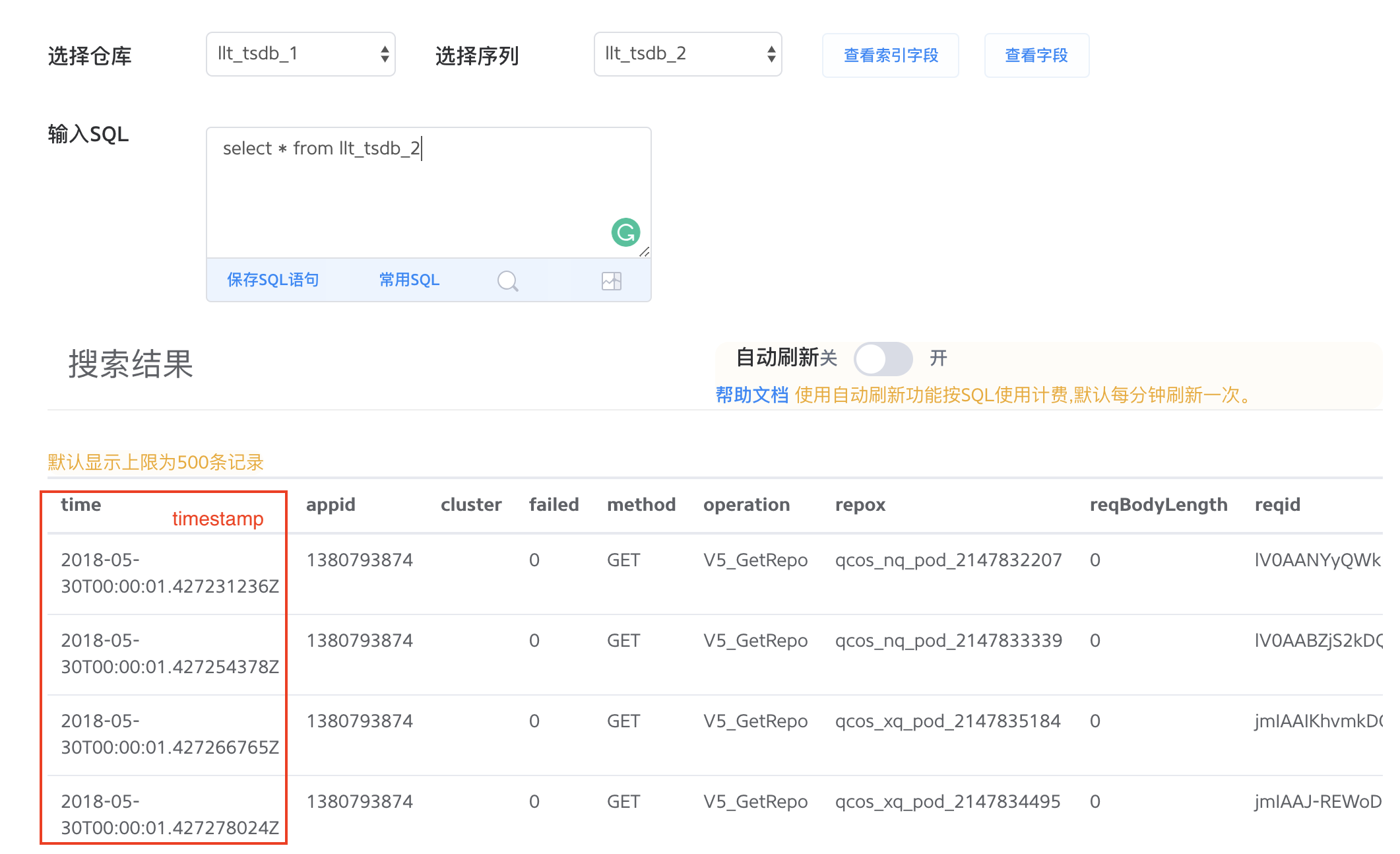Click the reqBodyLength column header
Image resolution: width=1400 pixels, height=854 pixels.
pyautogui.click(x=1158, y=505)
